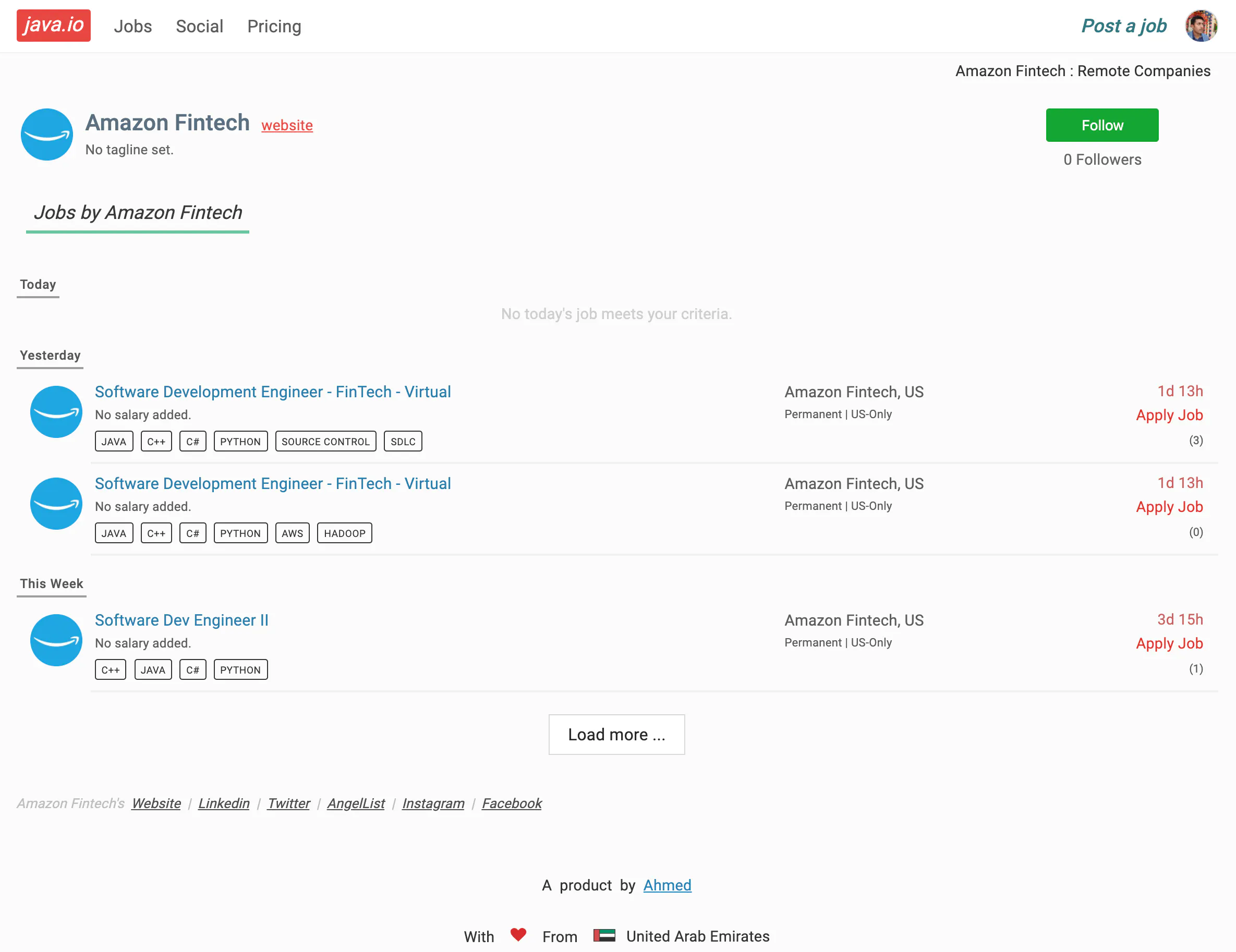The image size is (1236, 952).
Task: Open the AngelList footer link
Action: click(x=356, y=803)
